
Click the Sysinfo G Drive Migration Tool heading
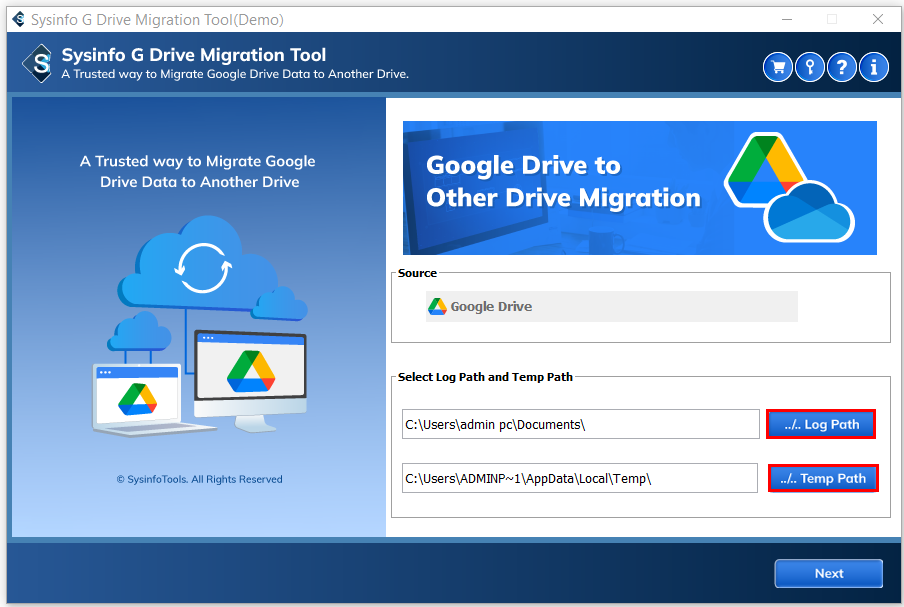click(194, 55)
